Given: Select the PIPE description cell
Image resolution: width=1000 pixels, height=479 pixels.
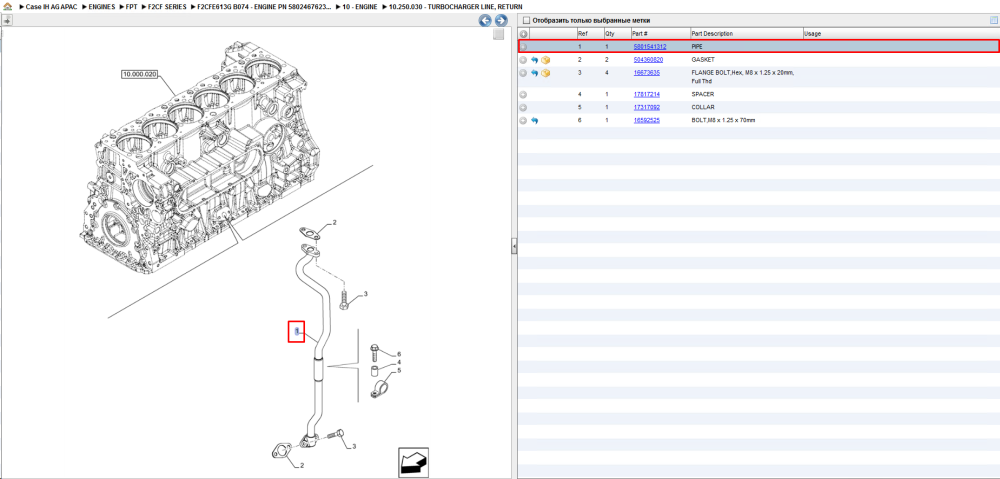Looking at the screenshot, I should pyautogui.click(x=746, y=47).
